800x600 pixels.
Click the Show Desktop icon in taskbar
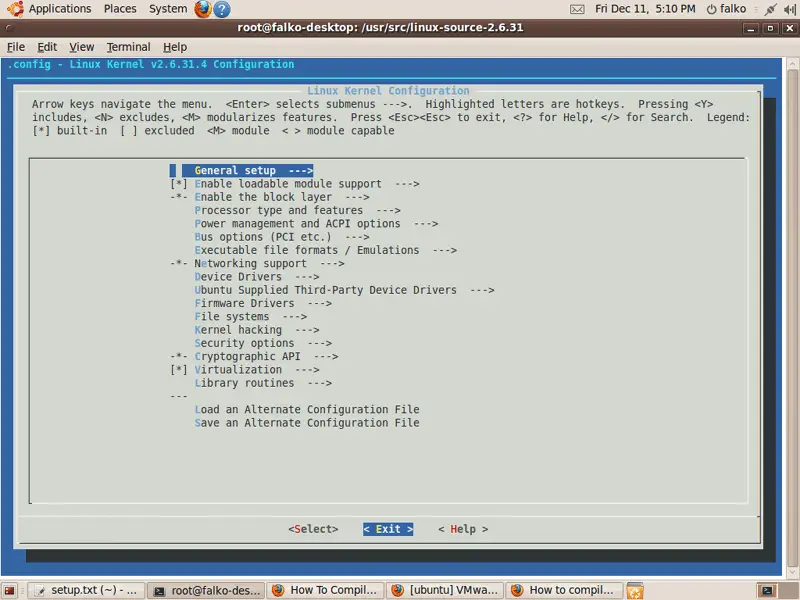coord(10,591)
